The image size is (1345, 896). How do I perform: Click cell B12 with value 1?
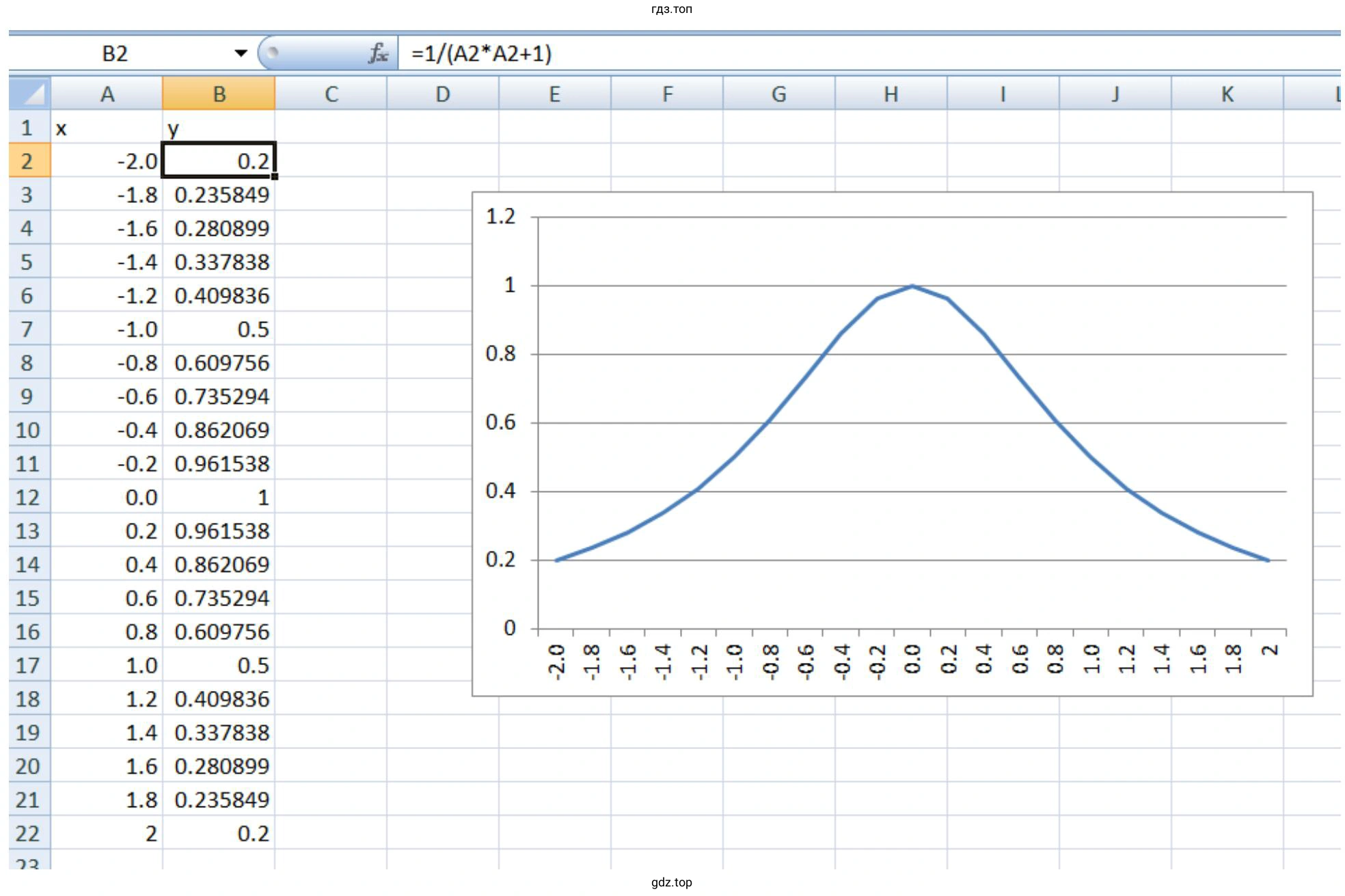click(x=219, y=497)
